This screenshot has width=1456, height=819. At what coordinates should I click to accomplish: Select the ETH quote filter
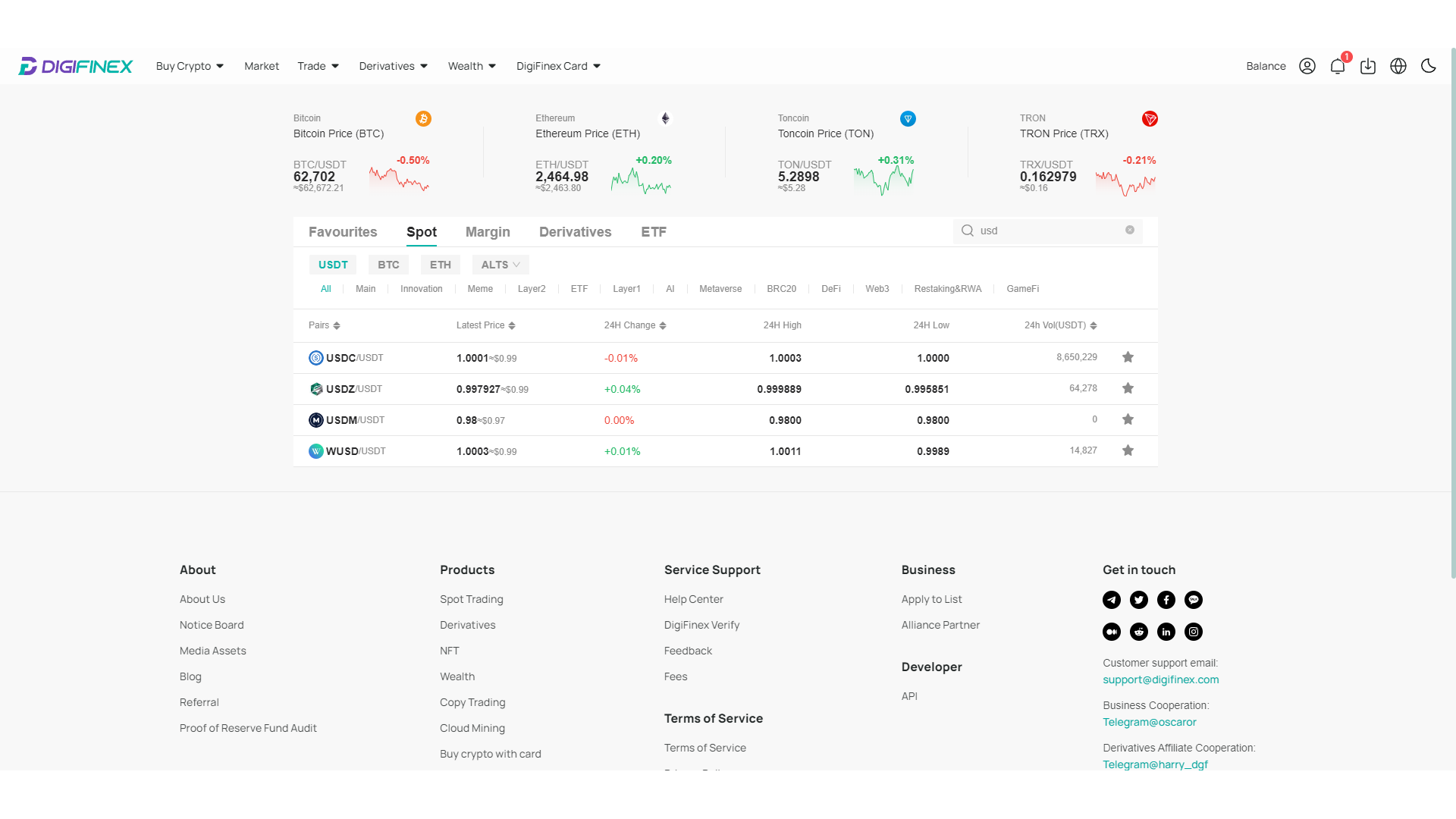click(x=441, y=265)
